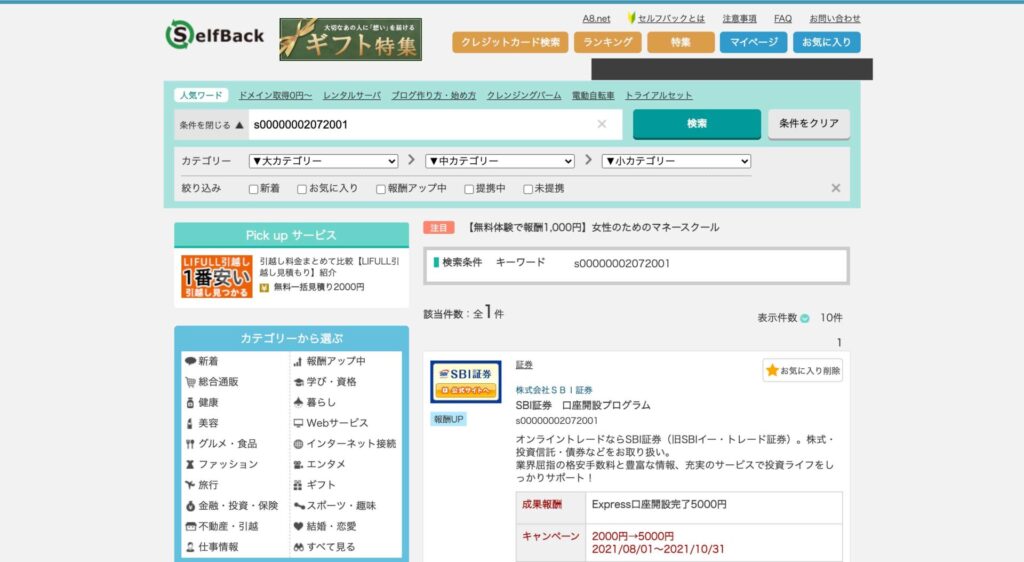1024x562 pixels.
Task: Click the インターネット接続 globe icon
Action: [x=298, y=444]
